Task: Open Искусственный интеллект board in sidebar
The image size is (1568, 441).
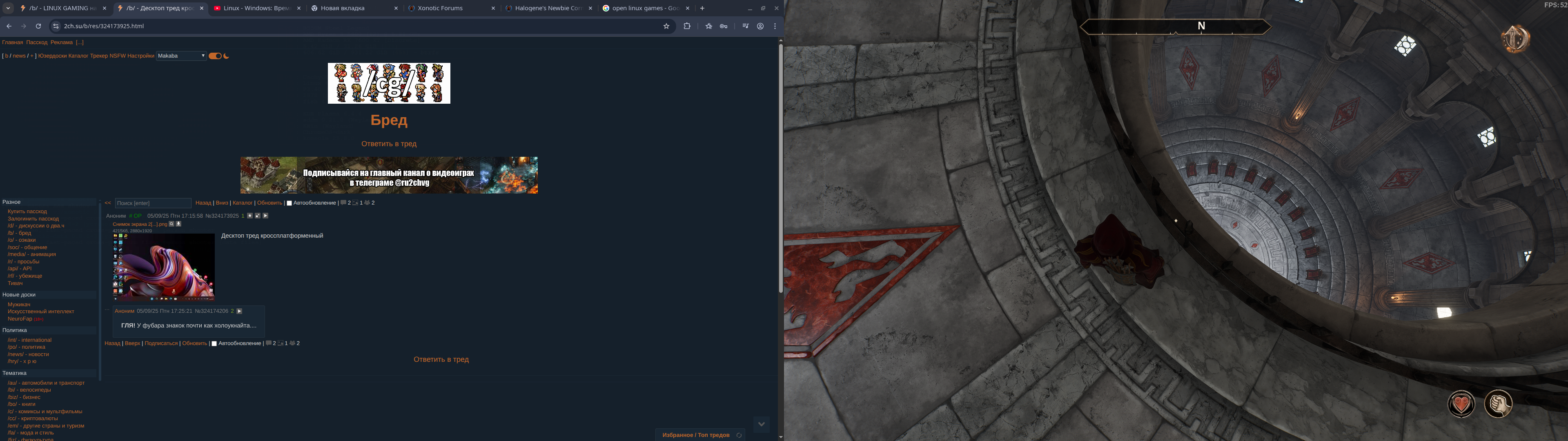Action: pos(41,311)
